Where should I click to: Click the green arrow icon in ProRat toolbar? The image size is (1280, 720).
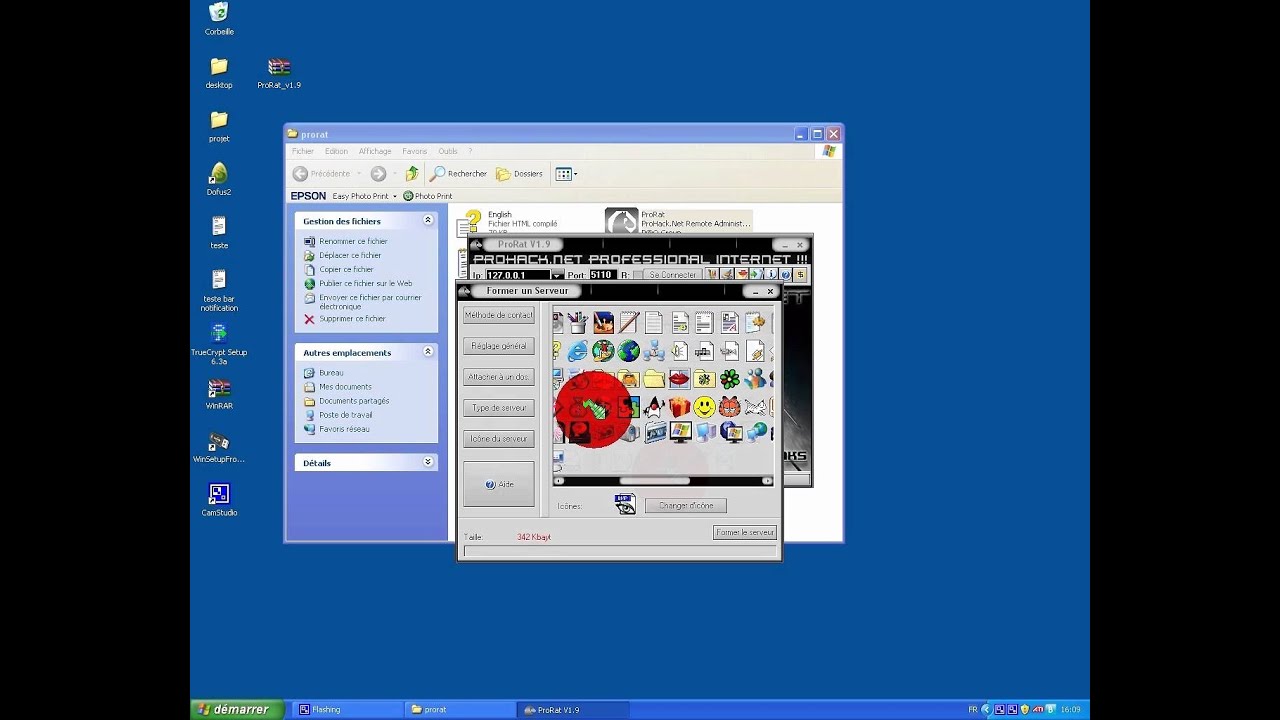[x=756, y=274]
